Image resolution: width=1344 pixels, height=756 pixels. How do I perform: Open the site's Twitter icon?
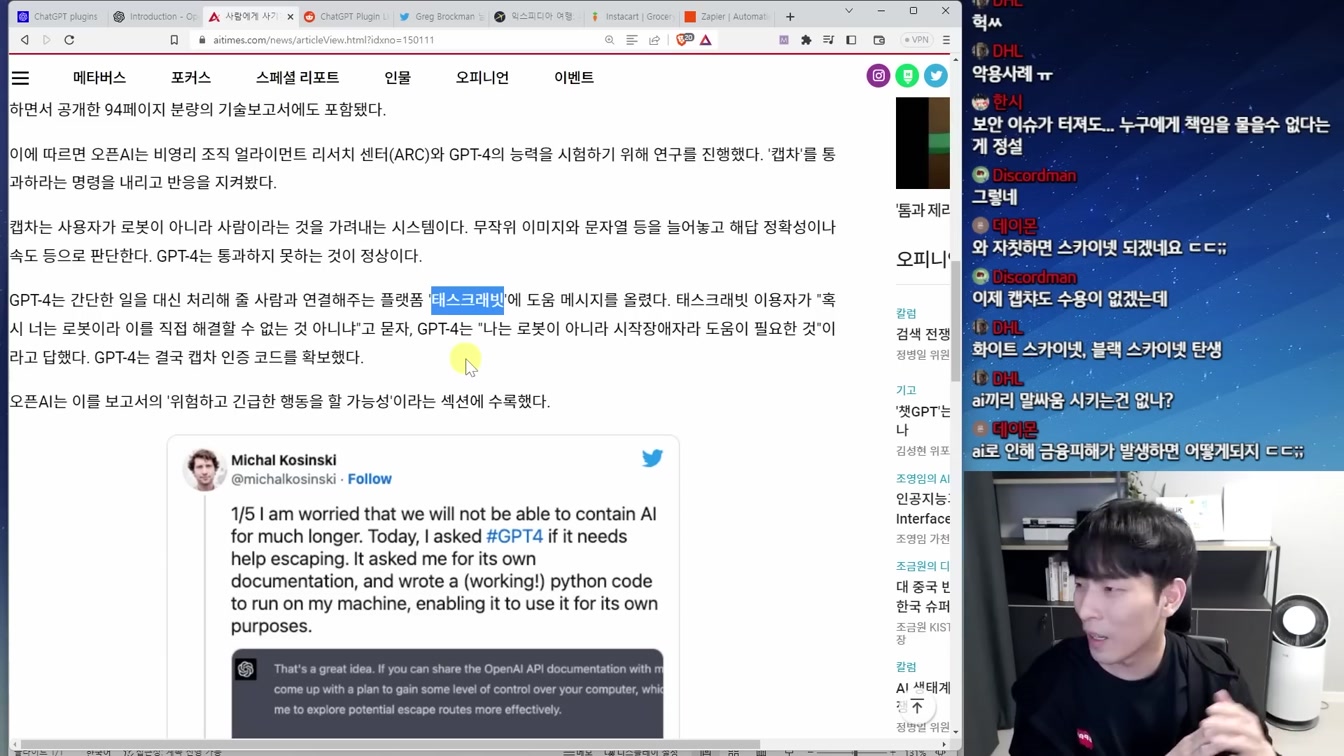click(936, 76)
